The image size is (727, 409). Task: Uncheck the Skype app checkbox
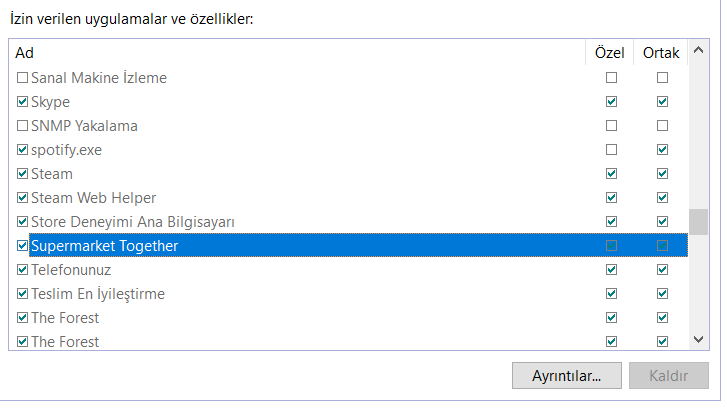[x=23, y=102]
